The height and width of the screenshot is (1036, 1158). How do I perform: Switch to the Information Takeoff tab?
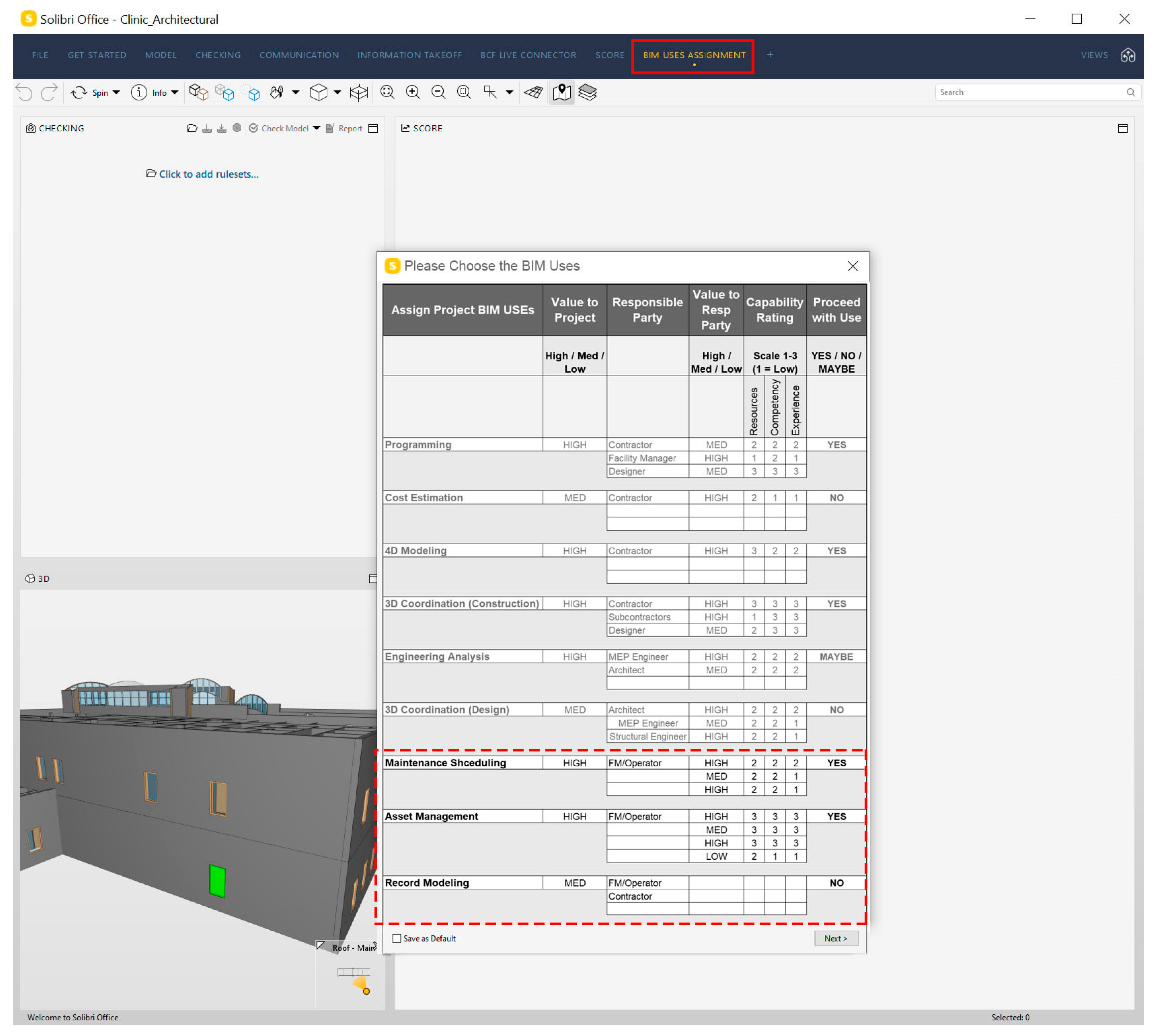(x=409, y=55)
